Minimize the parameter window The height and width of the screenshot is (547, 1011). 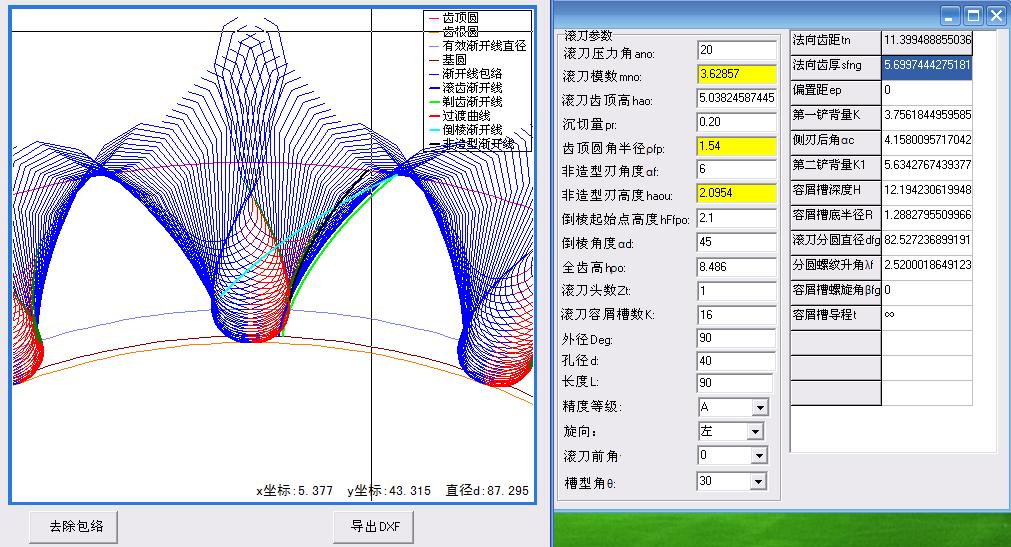tap(949, 16)
